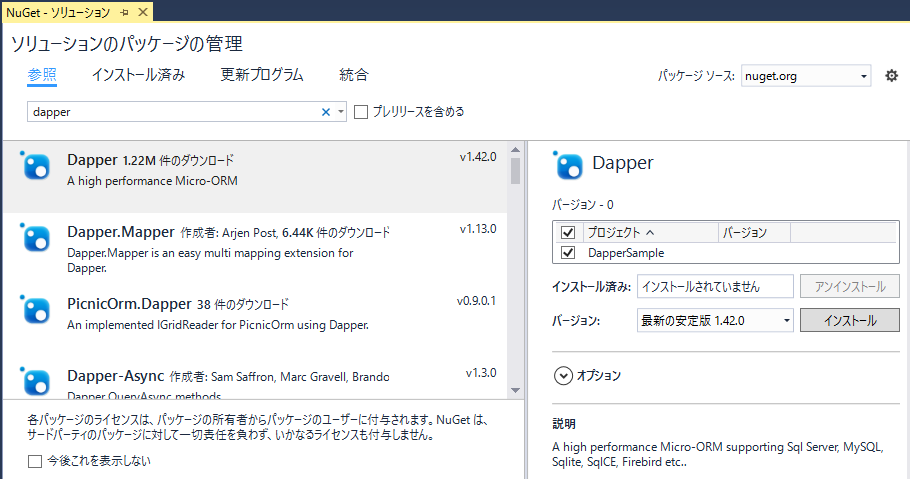Check the don't show this again box
Viewport: 910px width, 479px height.
point(35,461)
